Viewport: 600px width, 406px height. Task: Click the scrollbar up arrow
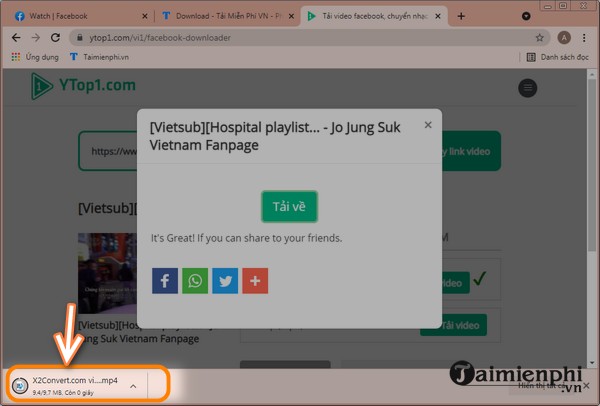click(592, 74)
